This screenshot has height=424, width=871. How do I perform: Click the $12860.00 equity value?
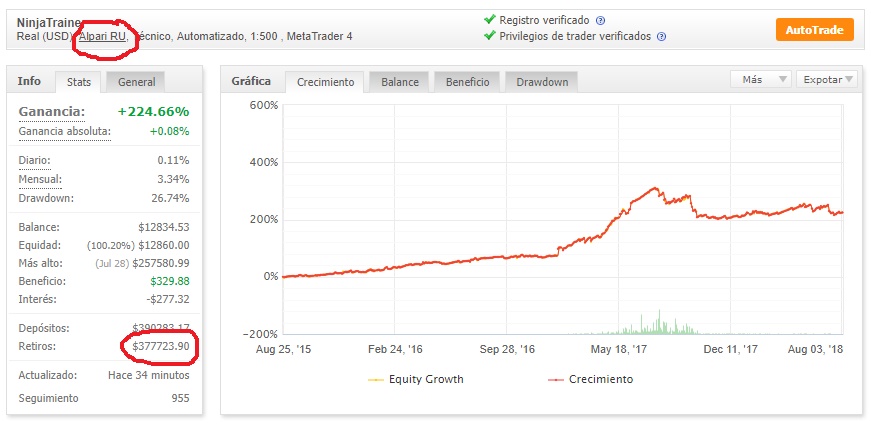point(164,245)
